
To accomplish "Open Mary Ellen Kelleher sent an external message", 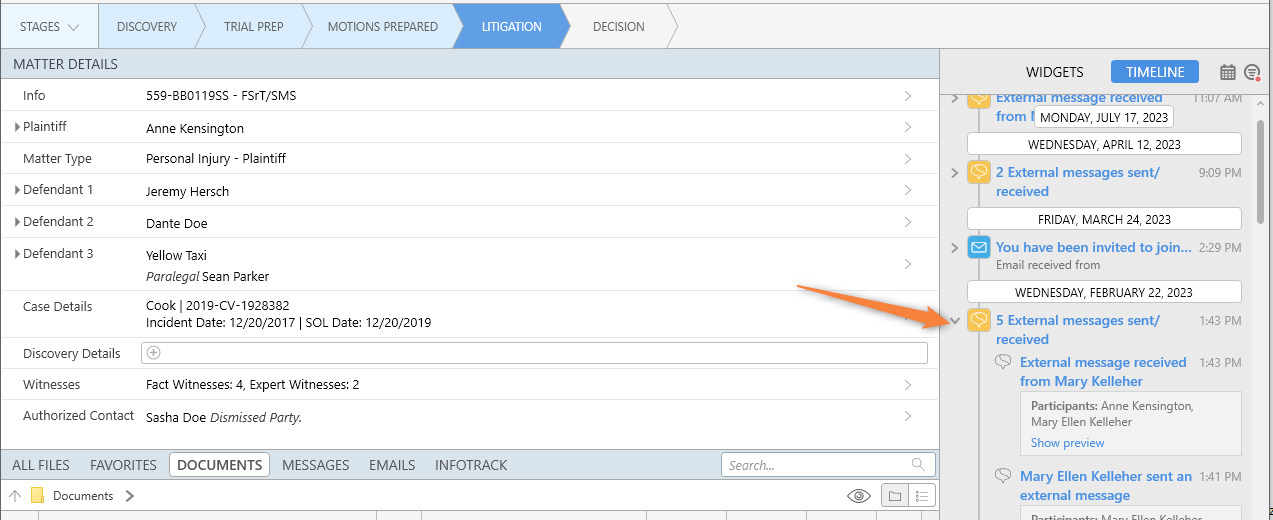I will [1106, 486].
